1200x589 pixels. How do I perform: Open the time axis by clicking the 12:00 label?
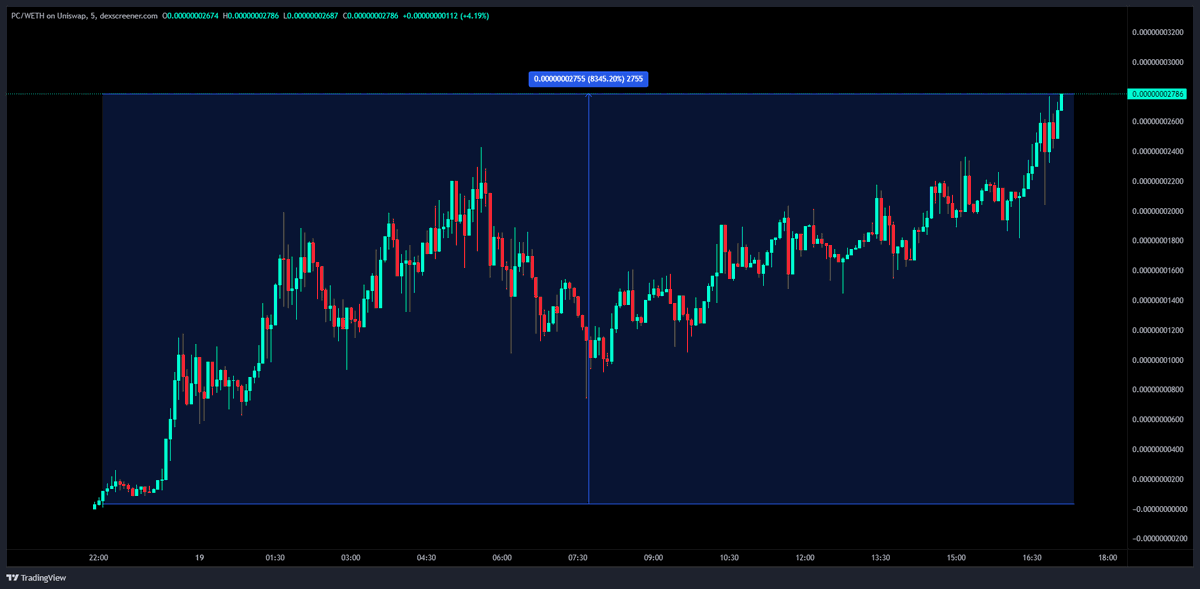805,560
